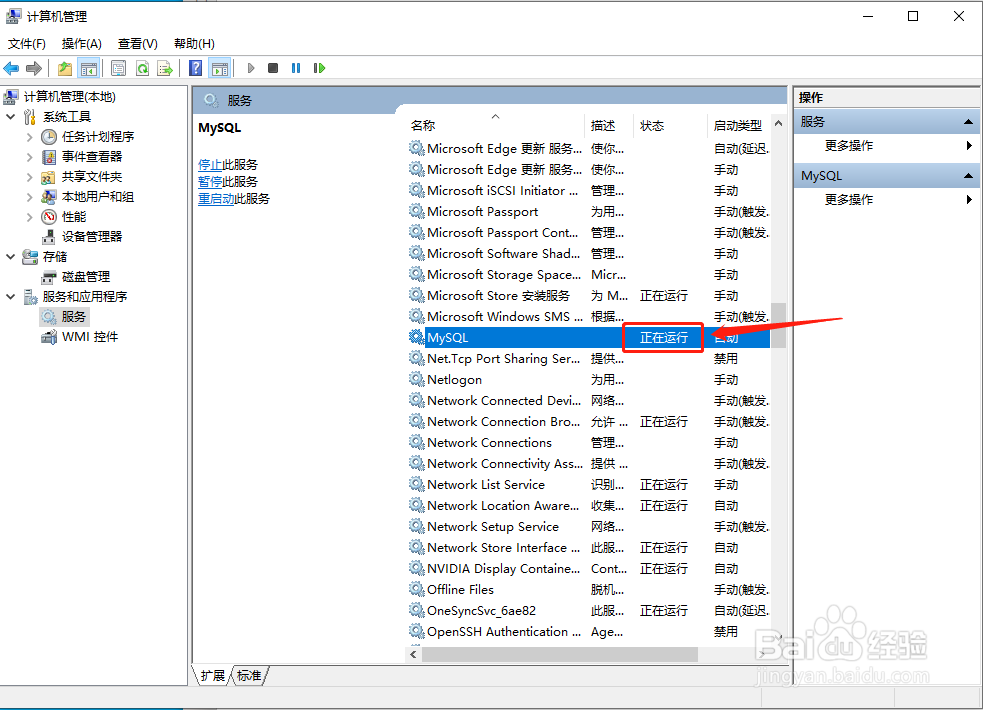
Task: Click the 本地用户和组 icon
Action: click(x=49, y=197)
